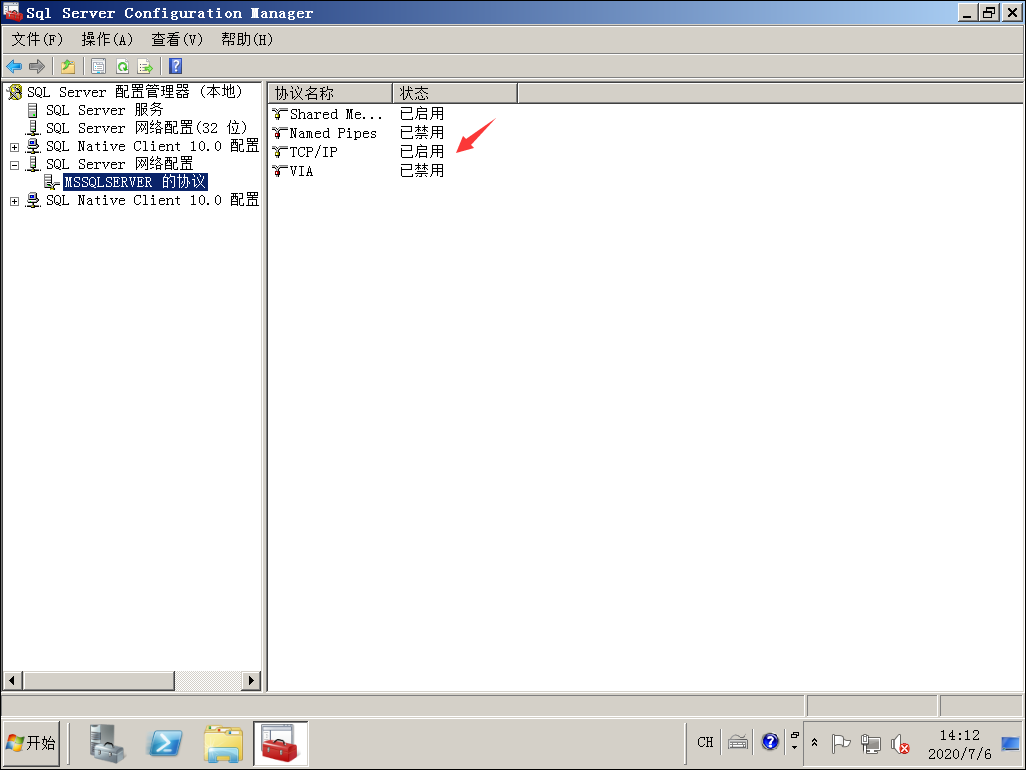Click the root 配置管理器 tree icon
The height and width of the screenshot is (770, 1026).
point(14,92)
